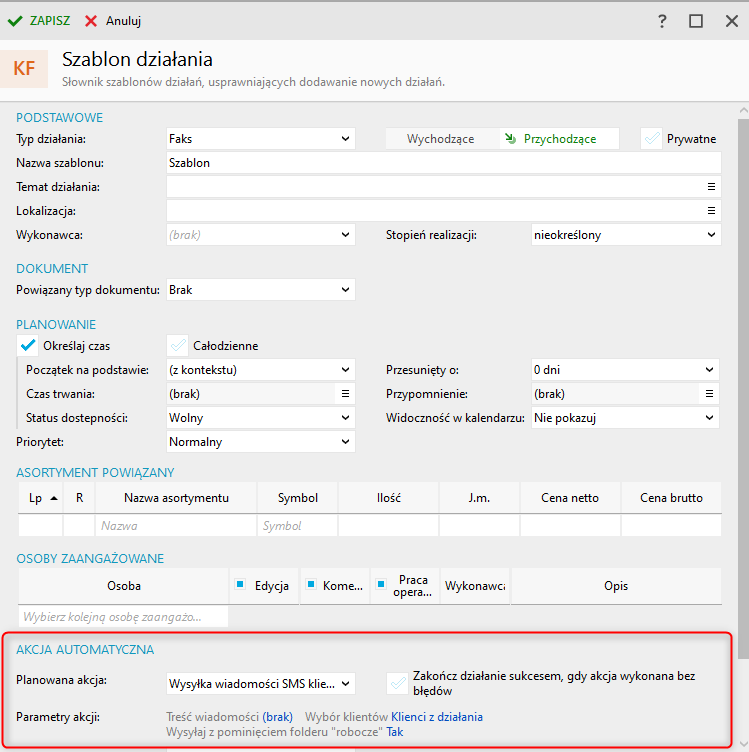Viewport: 749px width, 752px height.
Task: Click the green ZAPISZ save checkmark
Action: point(15,20)
